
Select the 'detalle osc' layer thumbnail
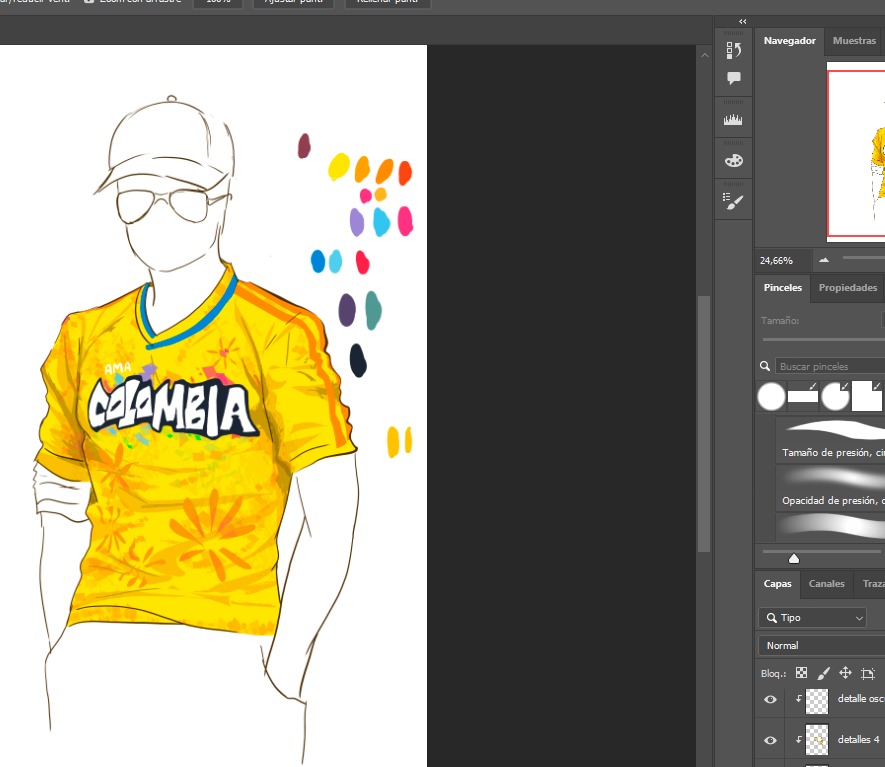817,700
